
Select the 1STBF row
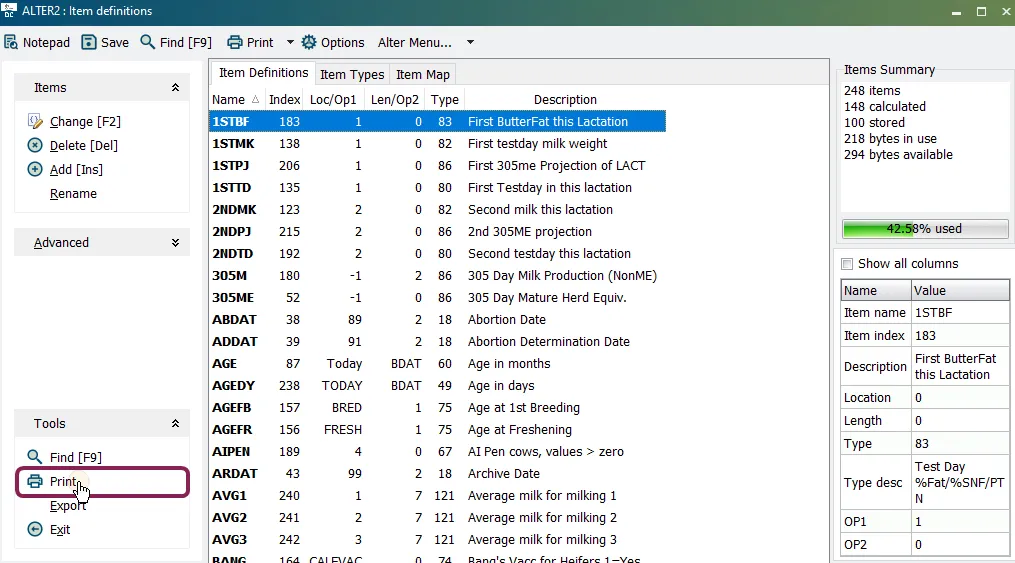pyautogui.click(x=438, y=122)
